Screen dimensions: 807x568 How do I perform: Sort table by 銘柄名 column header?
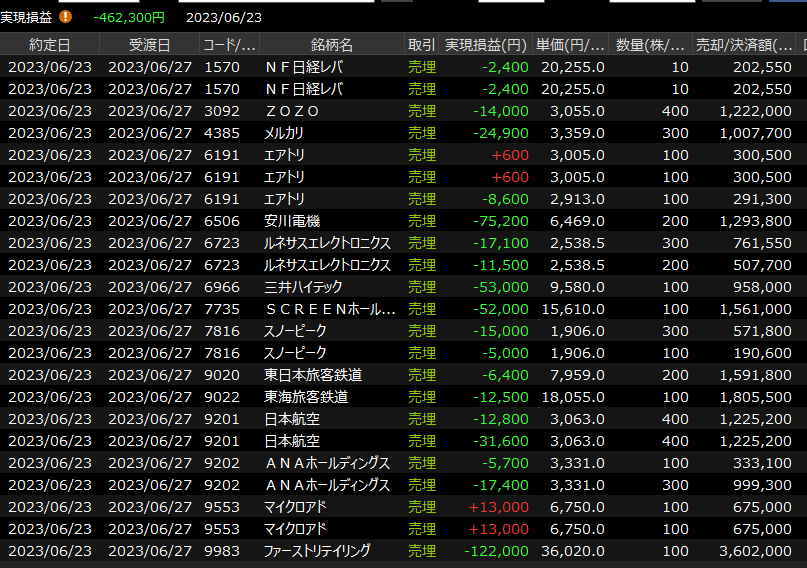[x=331, y=45]
